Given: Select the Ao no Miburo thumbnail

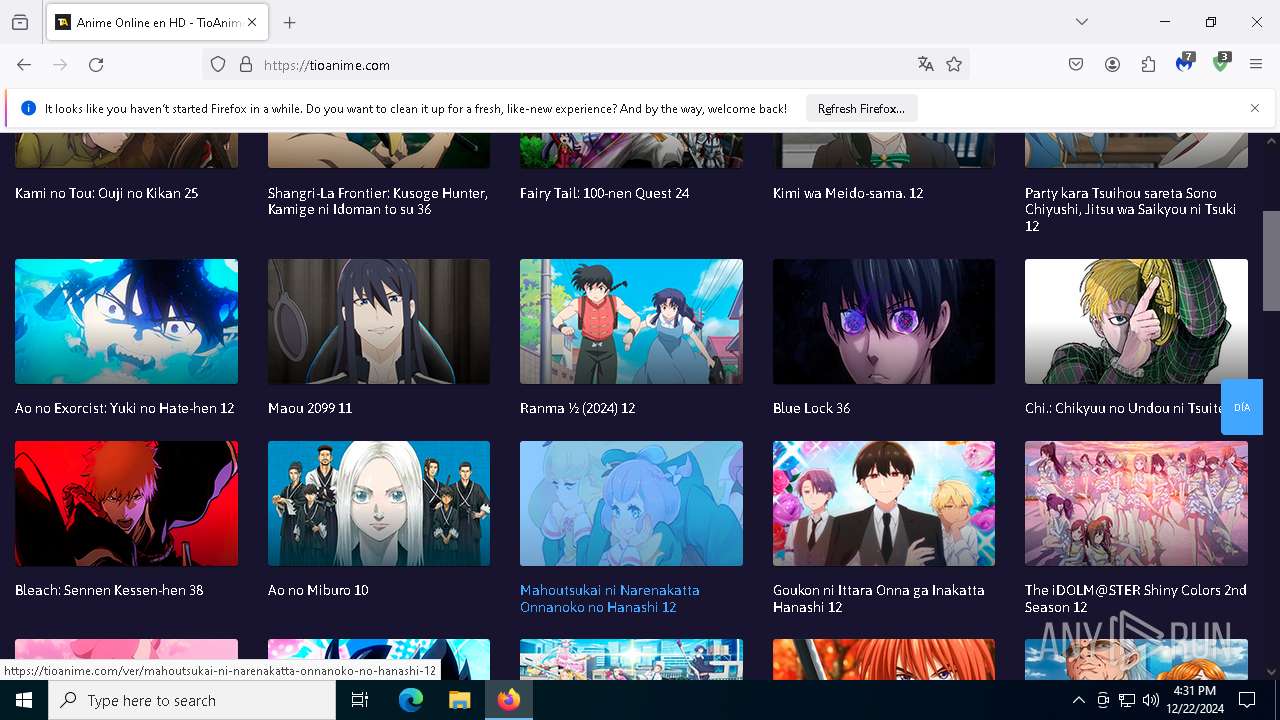Looking at the screenshot, I should coord(379,503).
